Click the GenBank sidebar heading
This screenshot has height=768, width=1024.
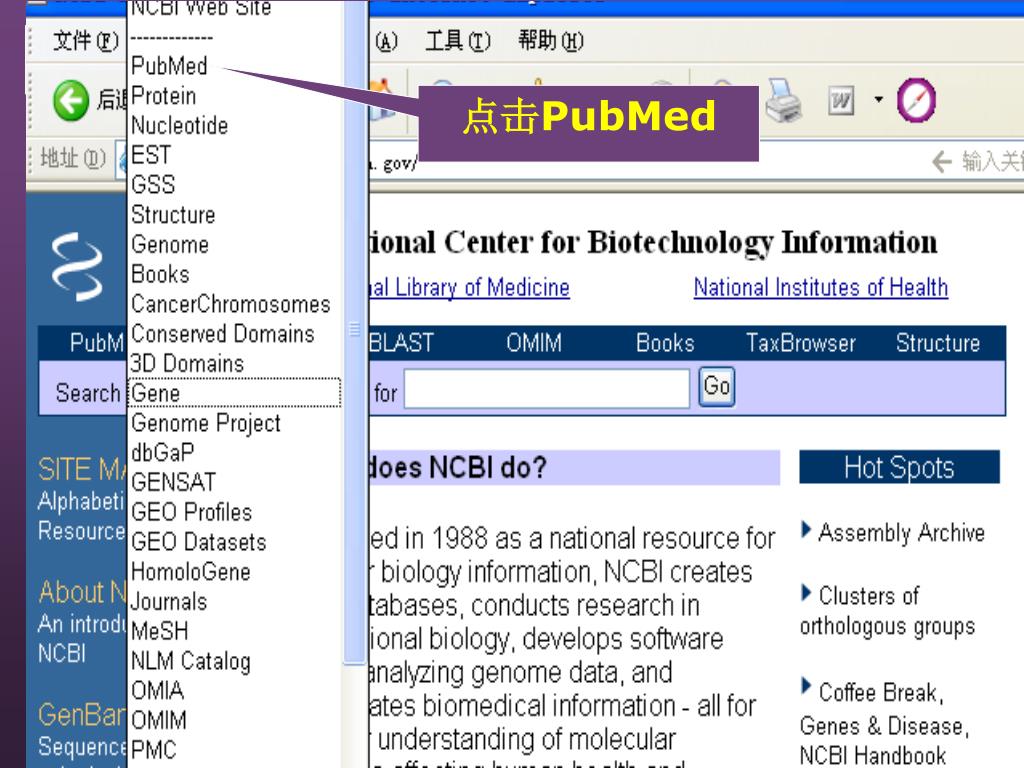82,715
